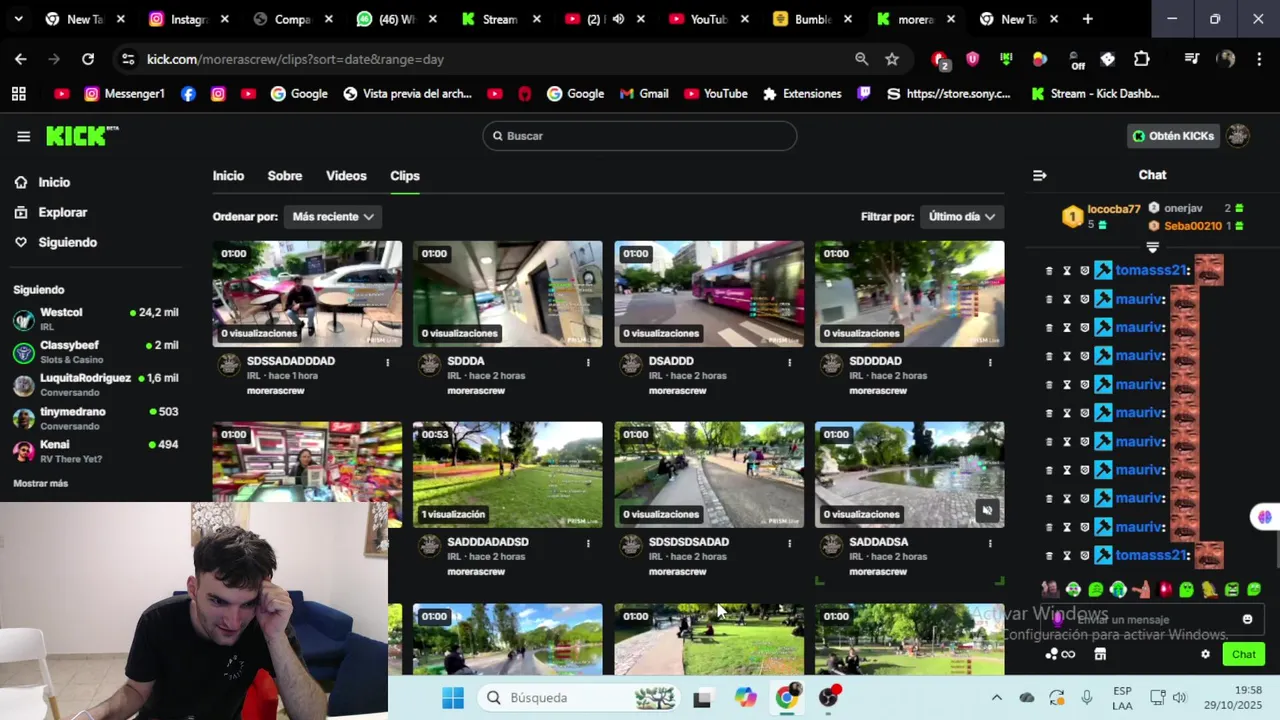Open the Windows Start menu
1280x720 pixels.
pos(453,698)
